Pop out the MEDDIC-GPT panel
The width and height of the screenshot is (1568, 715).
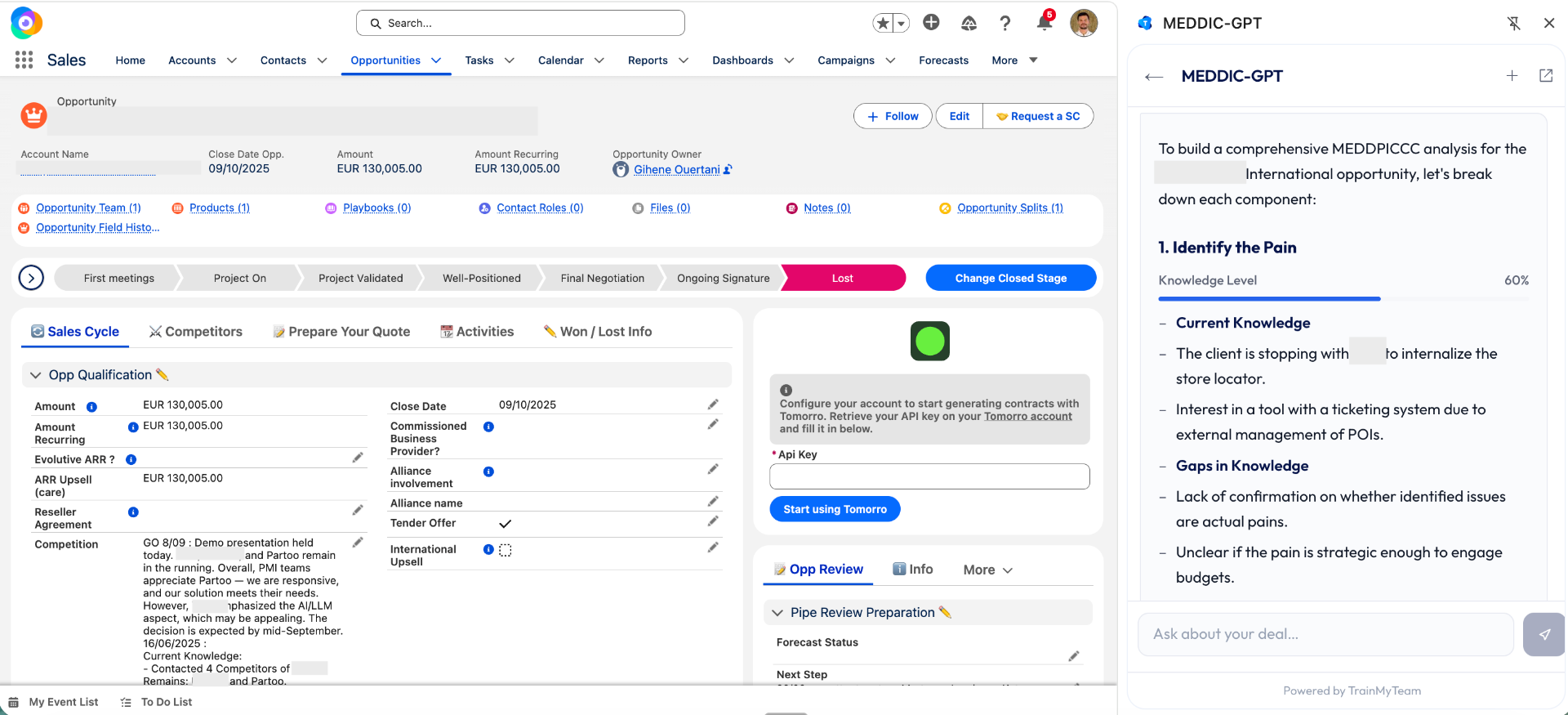pyautogui.click(x=1546, y=76)
